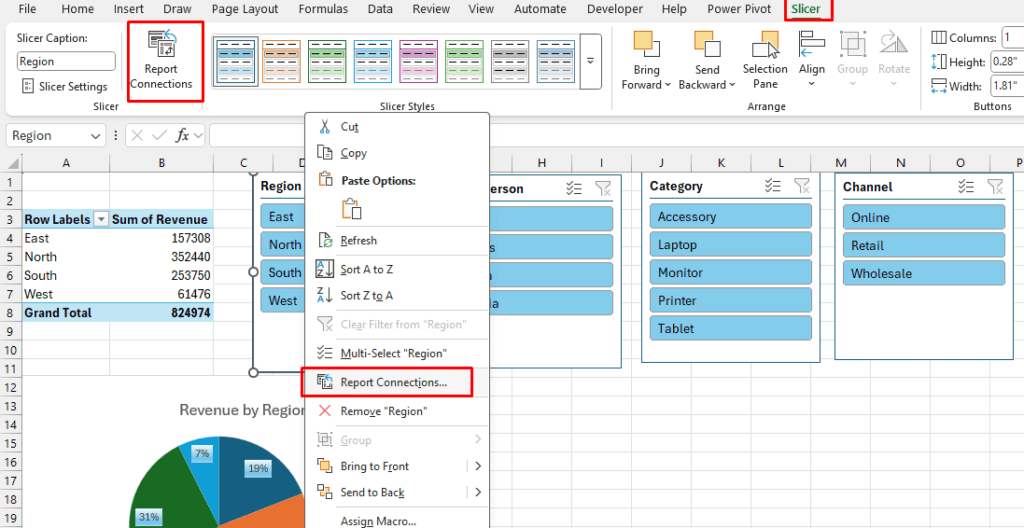Screen dimensions: 1024x528
Task: Switch to the Power Pivot tab
Action: pyautogui.click(x=739, y=9)
